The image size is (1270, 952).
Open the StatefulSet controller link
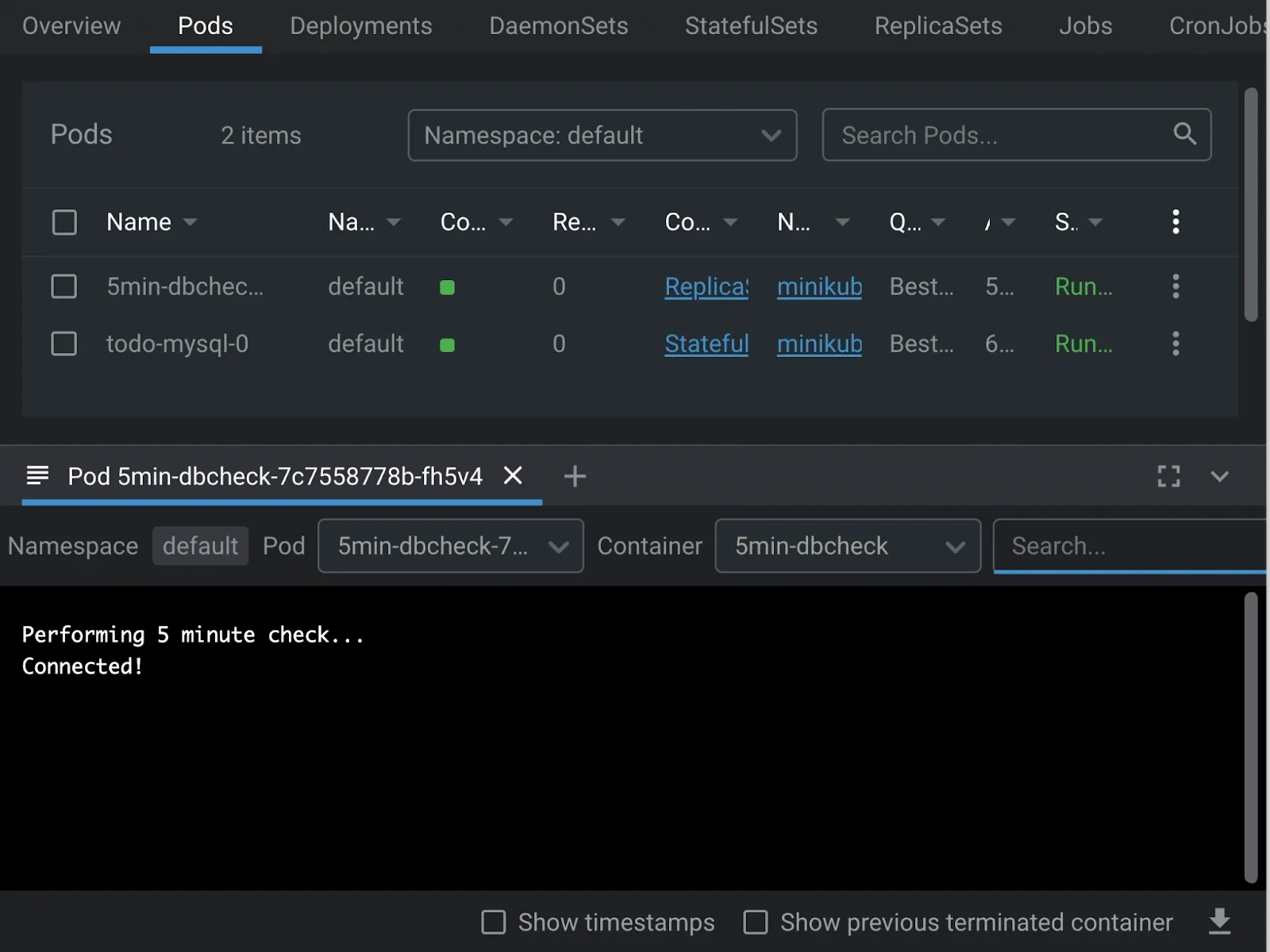click(706, 344)
